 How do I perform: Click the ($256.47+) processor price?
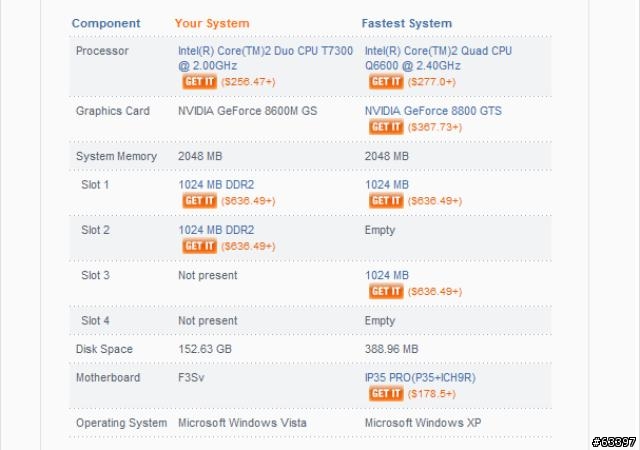click(248, 82)
